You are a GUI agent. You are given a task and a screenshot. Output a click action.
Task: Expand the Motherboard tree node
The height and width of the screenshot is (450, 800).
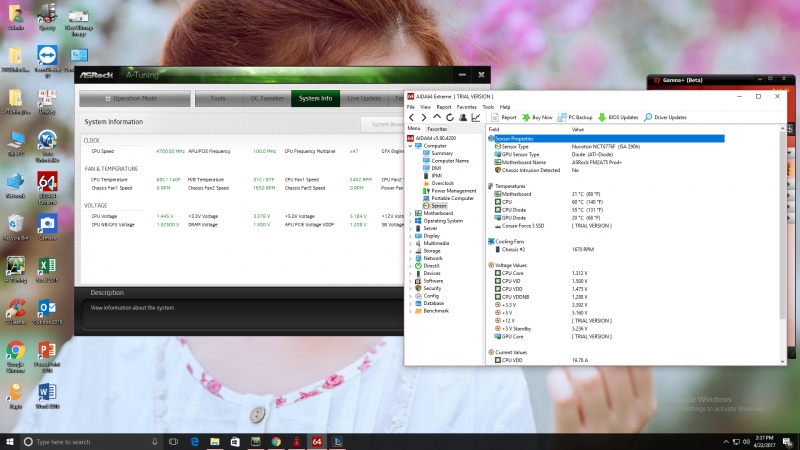point(411,213)
